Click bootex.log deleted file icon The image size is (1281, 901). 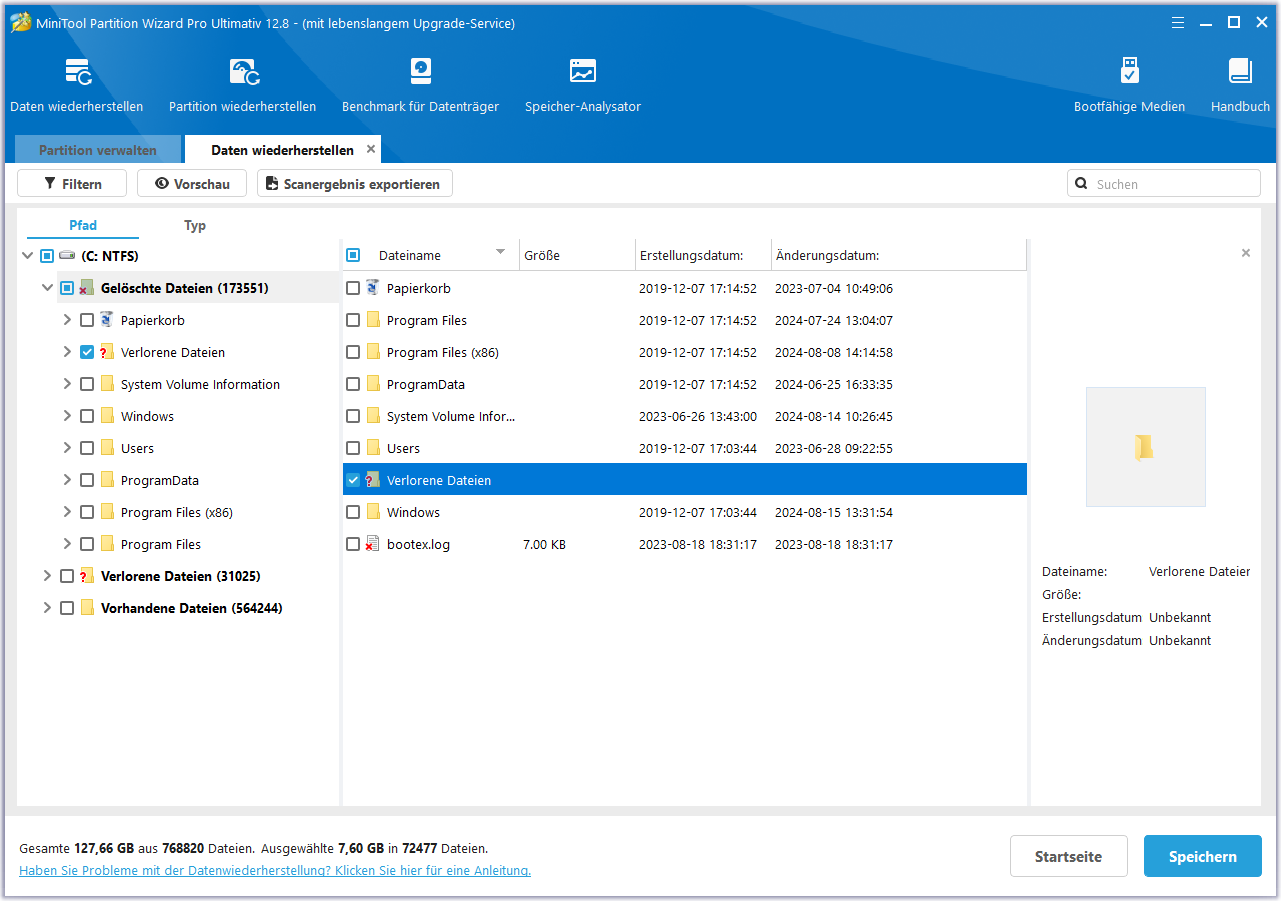tap(373, 544)
